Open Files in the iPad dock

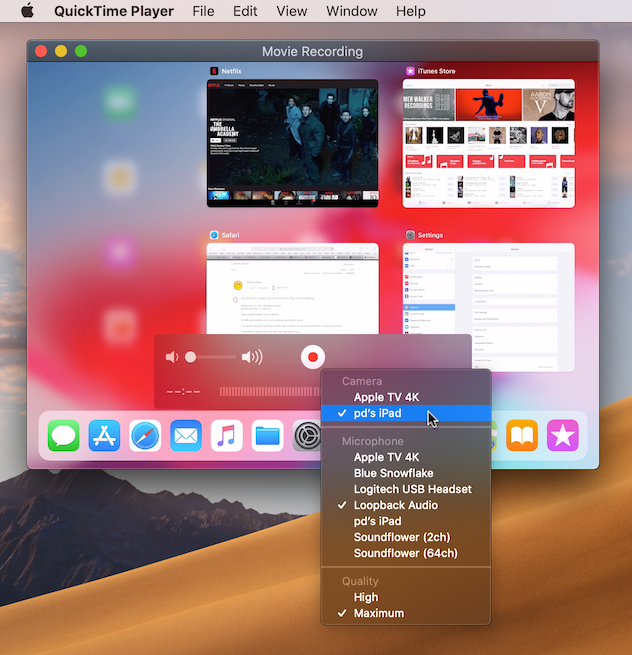click(267, 436)
